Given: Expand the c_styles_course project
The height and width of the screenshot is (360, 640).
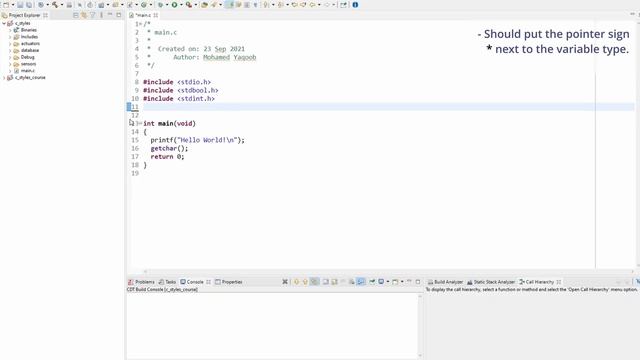Looking at the screenshot, I should coord(4,78).
